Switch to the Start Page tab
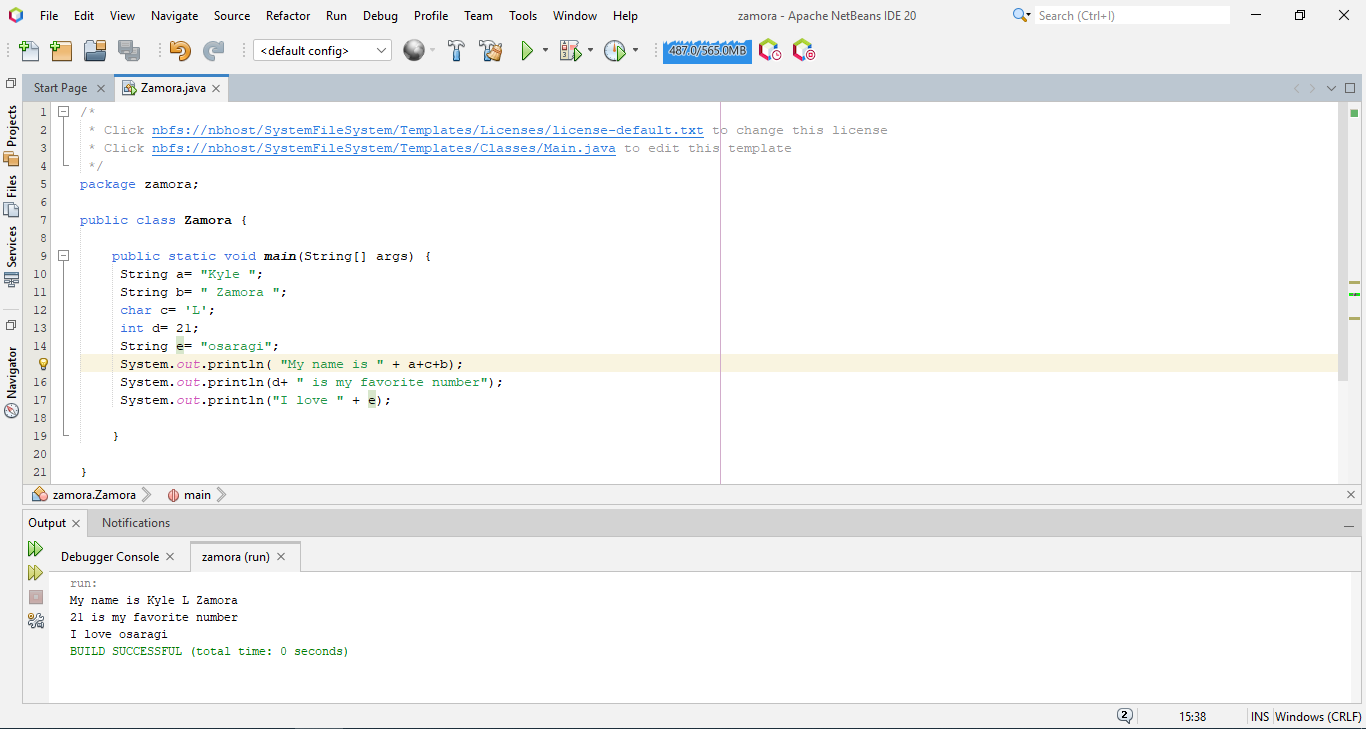The width and height of the screenshot is (1366, 729). click(x=60, y=88)
